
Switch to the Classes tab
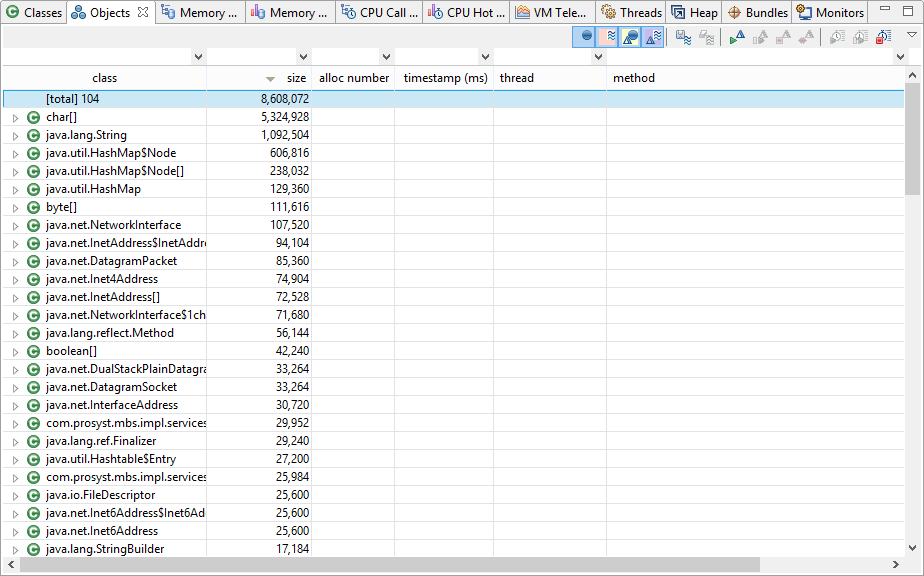[34, 13]
